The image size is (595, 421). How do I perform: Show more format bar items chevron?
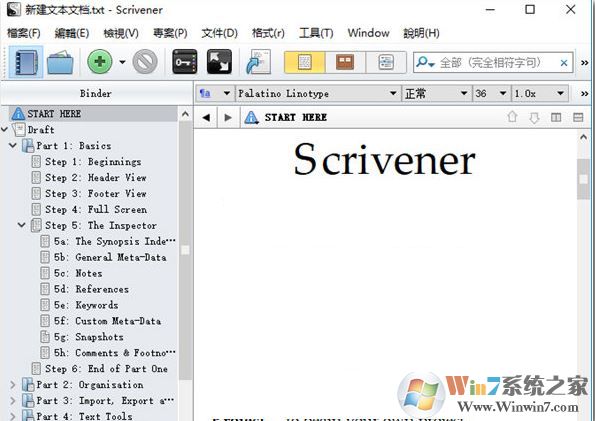point(585,93)
